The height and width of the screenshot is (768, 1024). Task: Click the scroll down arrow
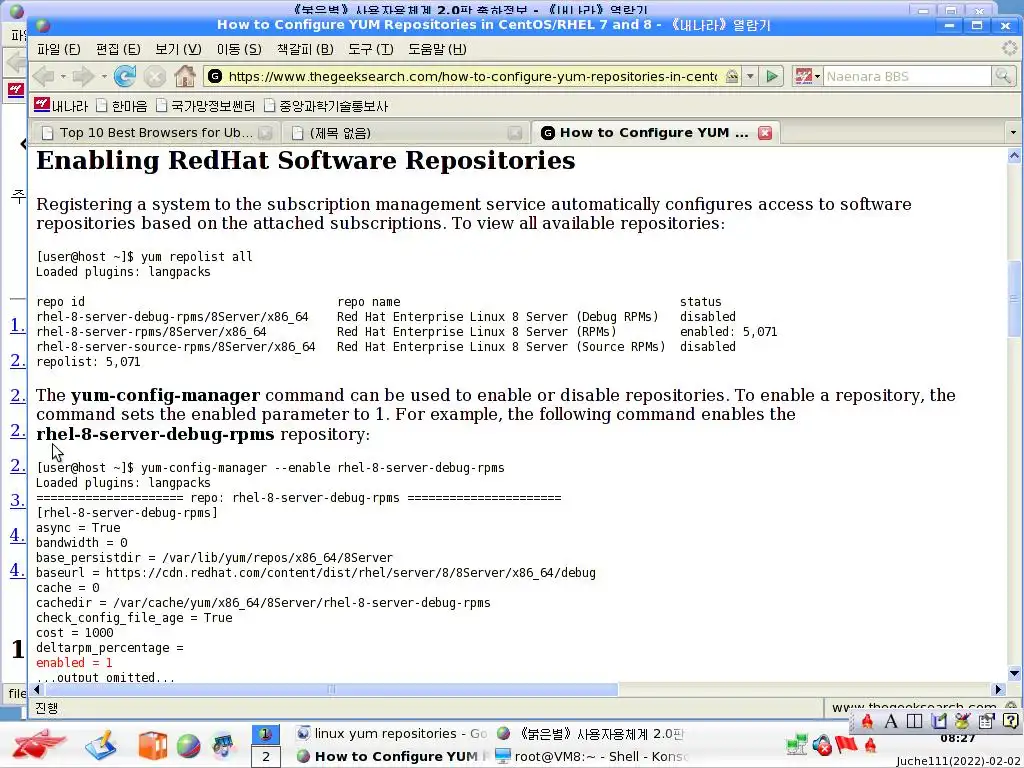pos(1014,674)
